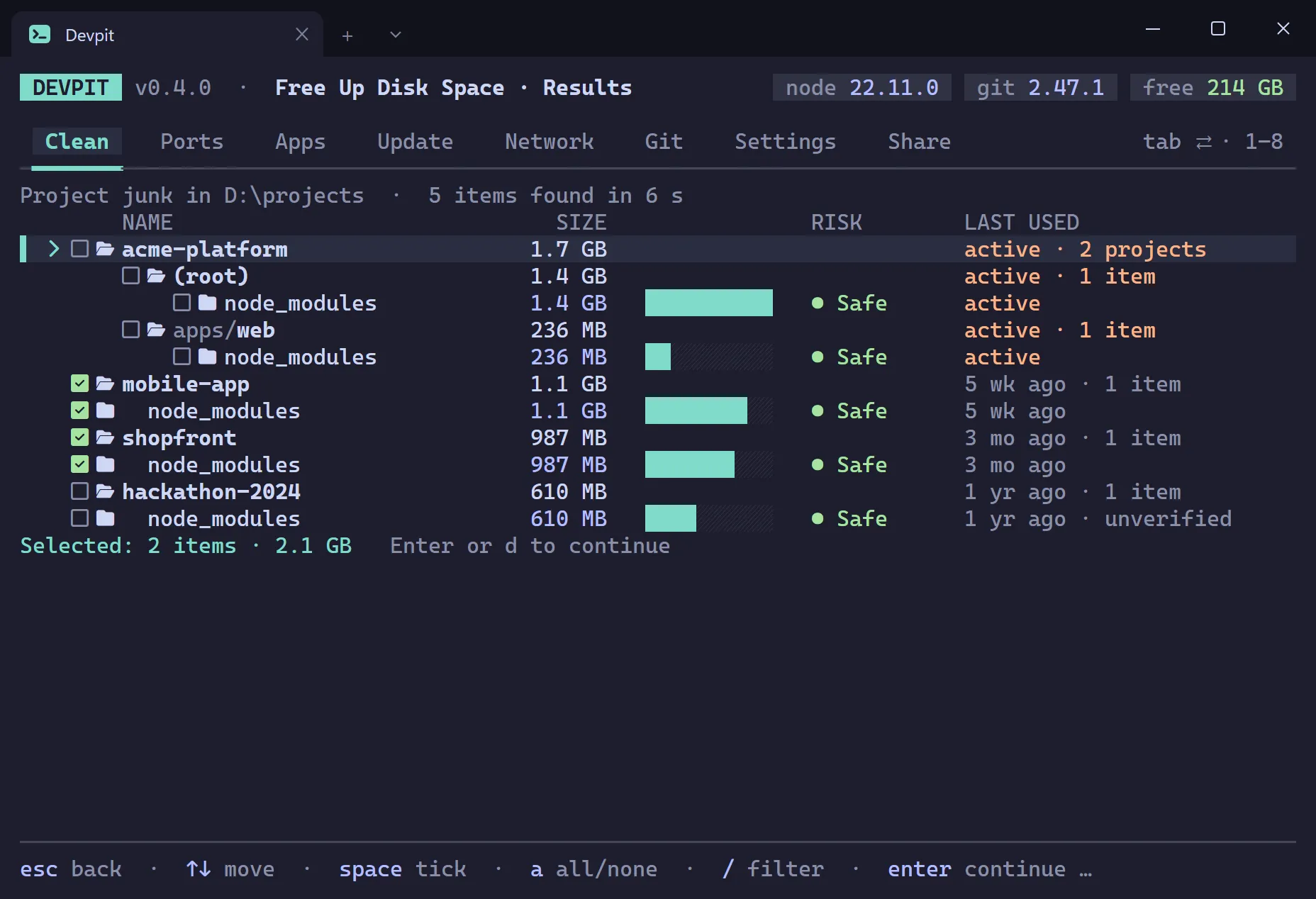Click the 'Selected: 2 items · 2.1 GB' status
The image size is (1316, 899).
tap(186, 545)
